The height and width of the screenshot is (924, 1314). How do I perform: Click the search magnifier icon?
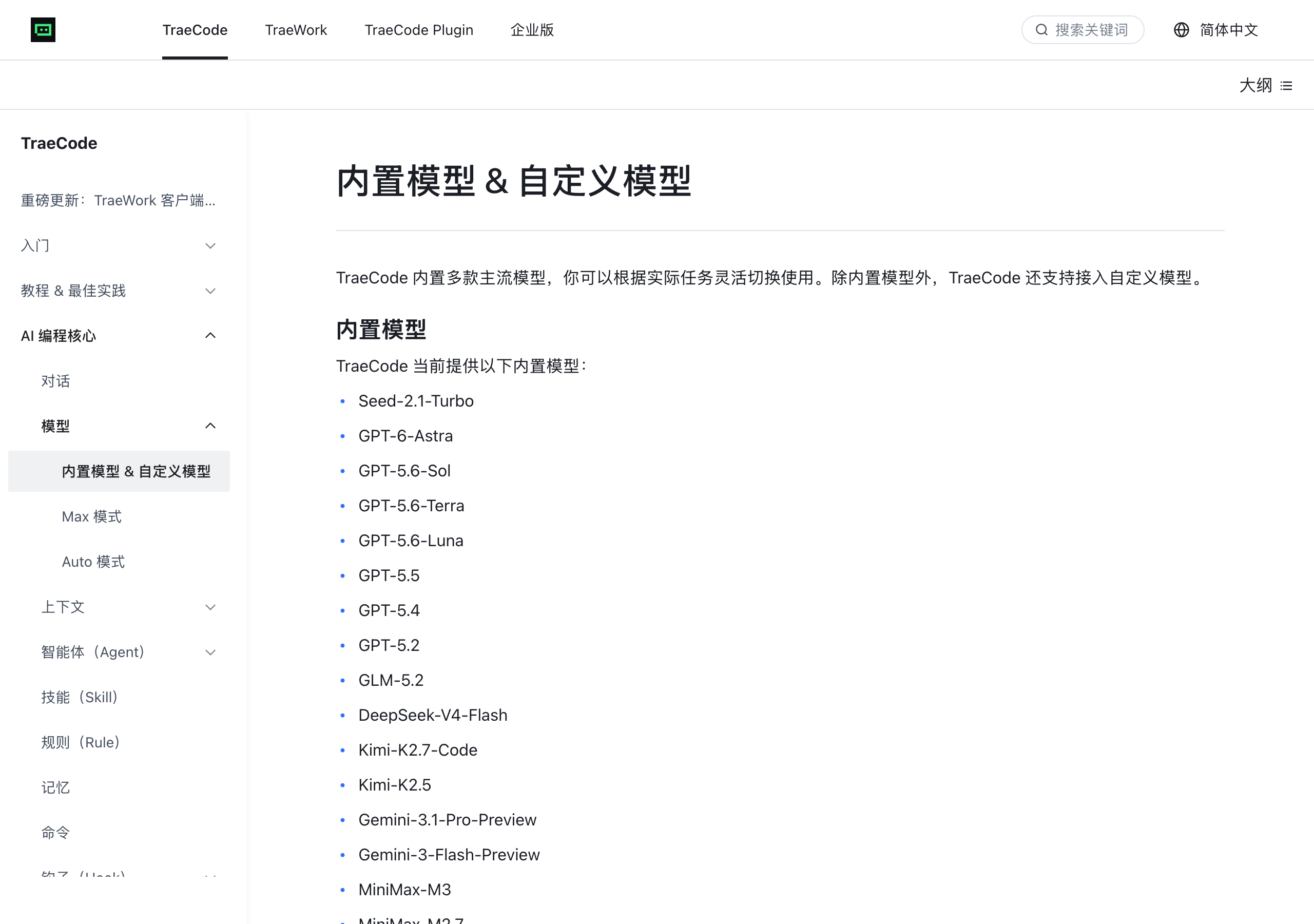1041,30
